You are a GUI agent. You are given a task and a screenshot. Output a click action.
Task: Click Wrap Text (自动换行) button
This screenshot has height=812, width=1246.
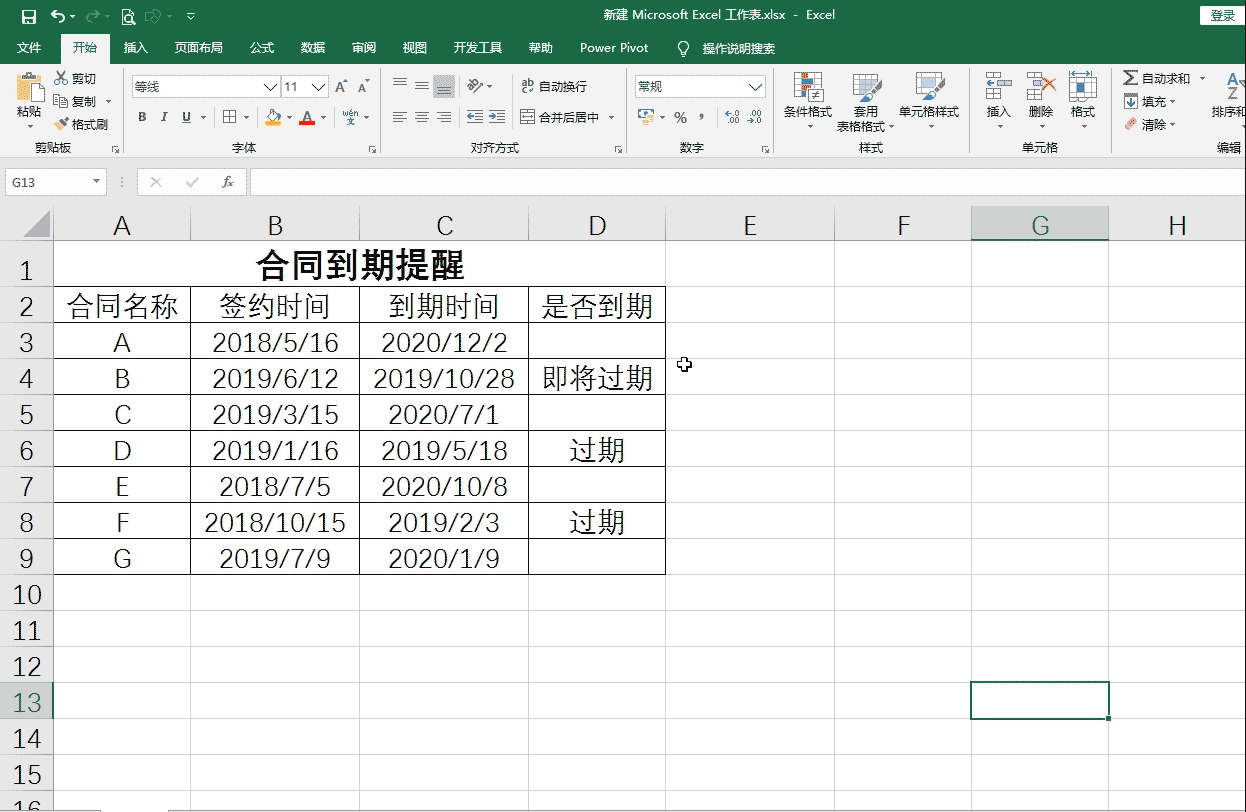(554, 86)
